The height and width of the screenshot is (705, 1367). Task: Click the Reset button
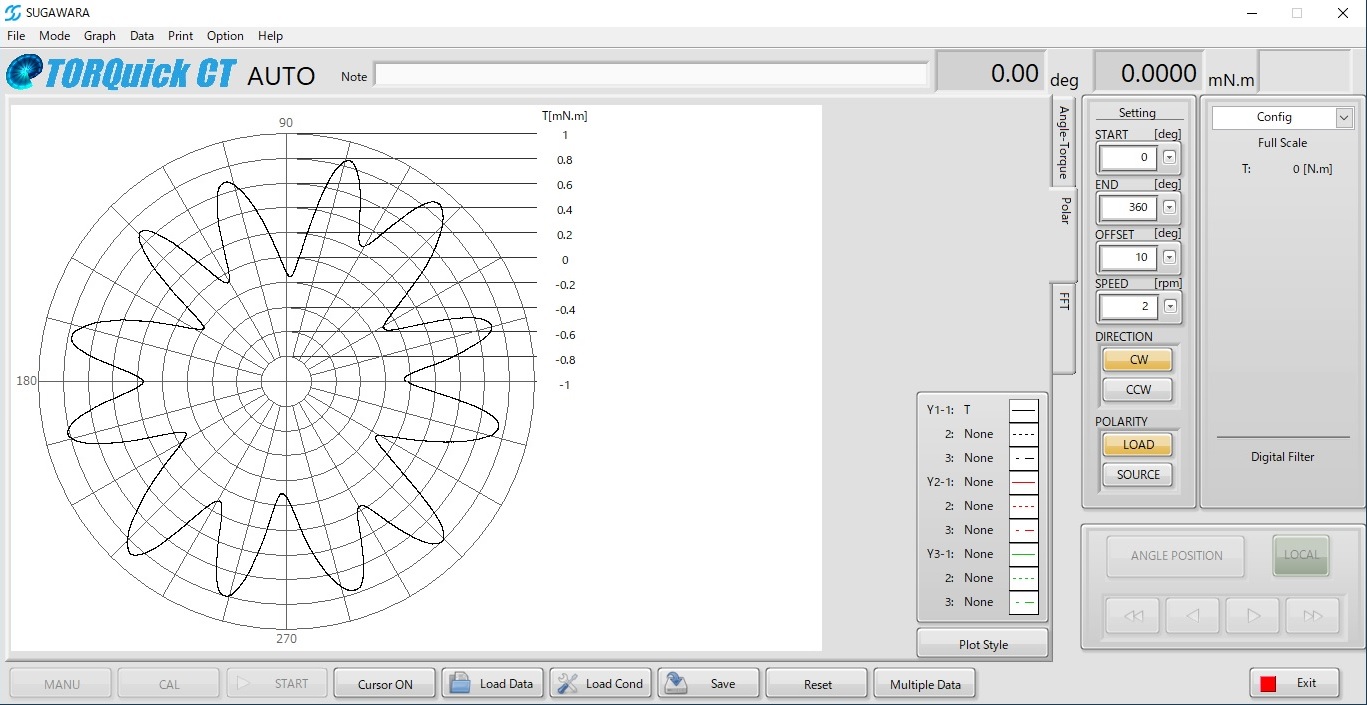tap(817, 684)
